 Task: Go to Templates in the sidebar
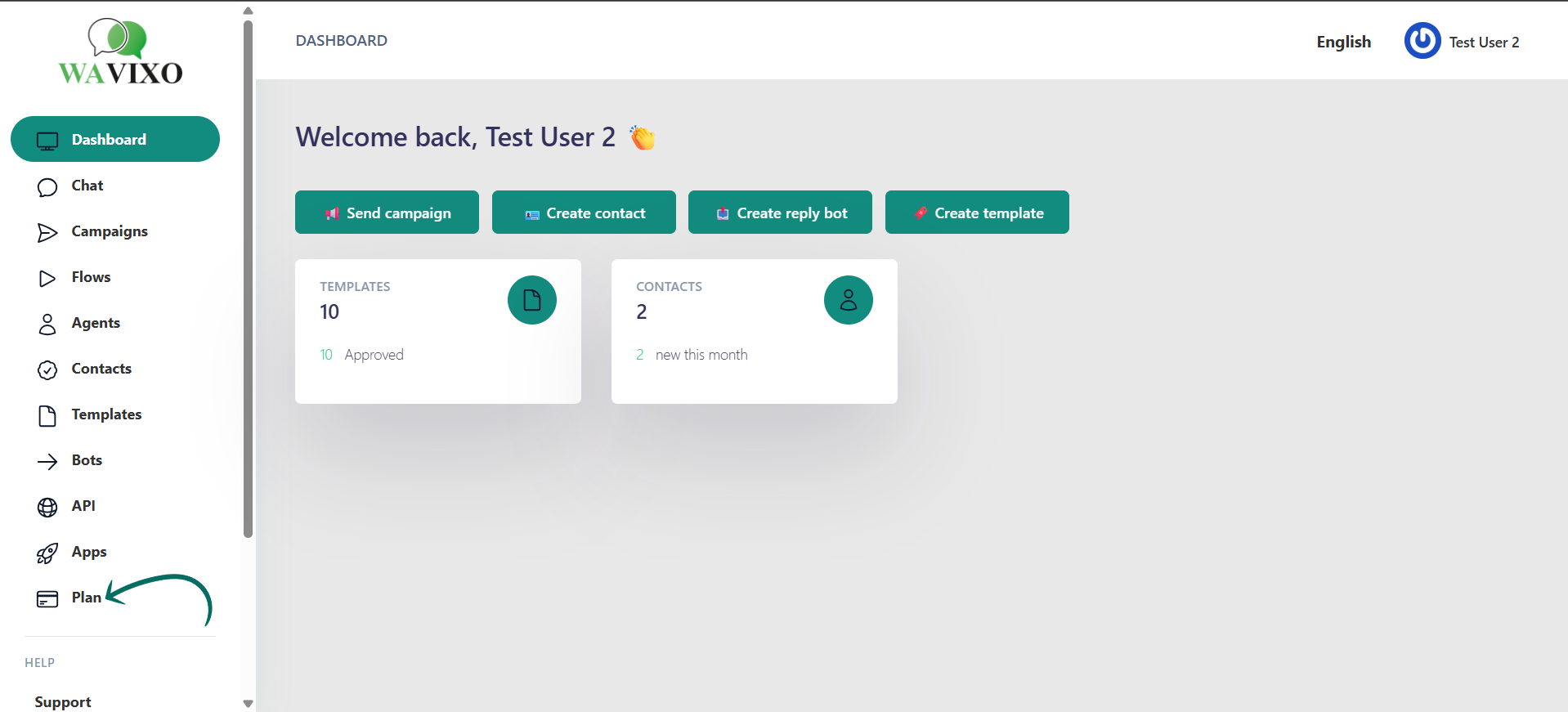pos(106,414)
